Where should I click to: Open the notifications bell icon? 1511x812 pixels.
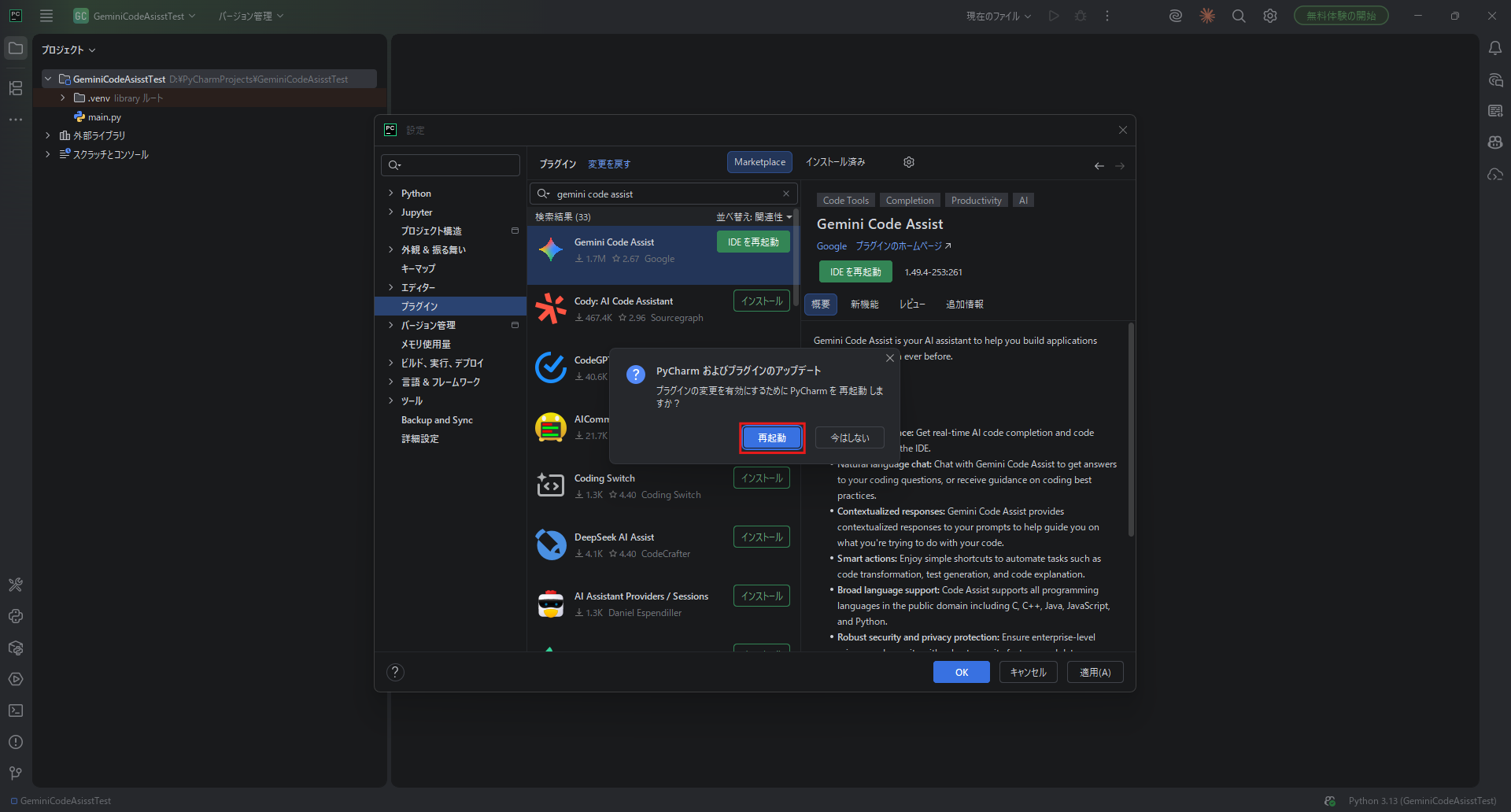click(x=1495, y=49)
